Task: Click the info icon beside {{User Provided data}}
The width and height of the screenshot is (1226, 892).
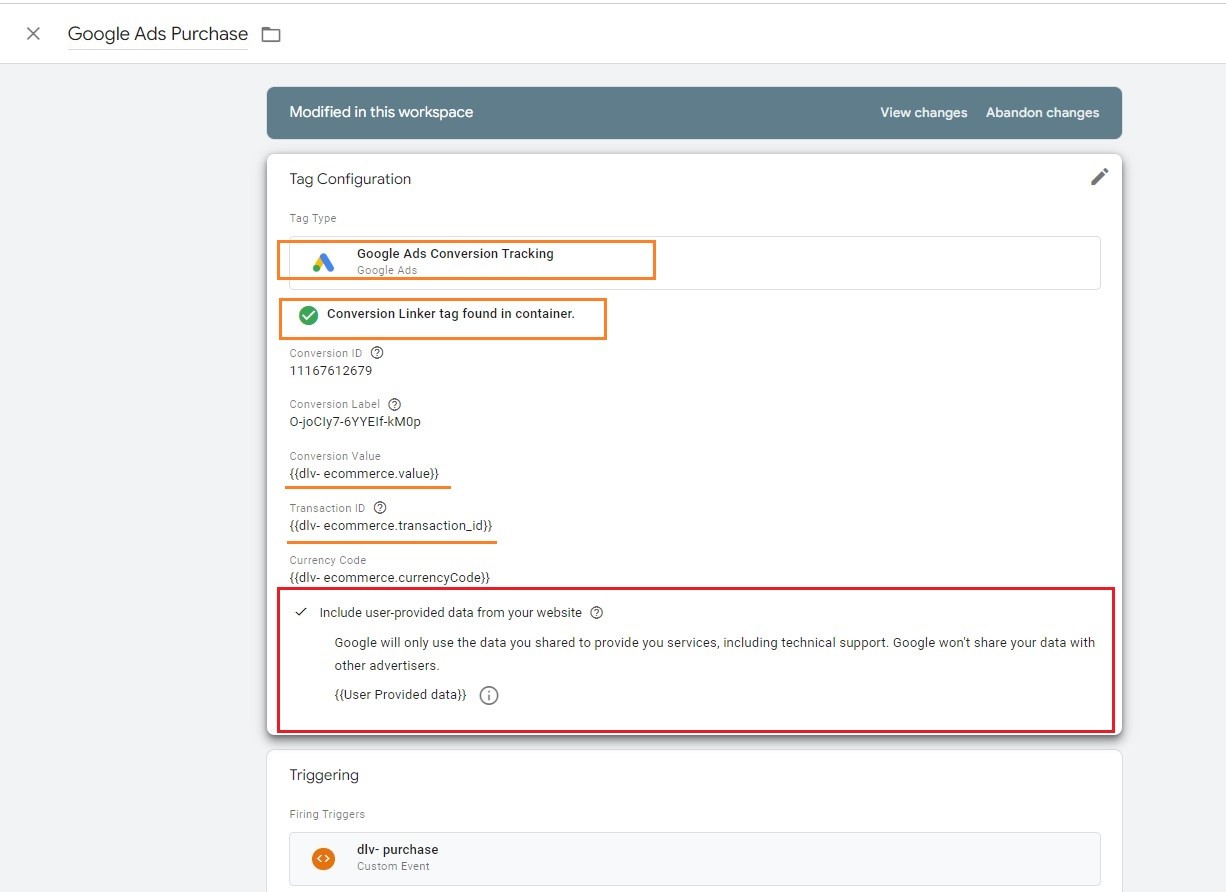Action: pyautogui.click(x=488, y=695)
